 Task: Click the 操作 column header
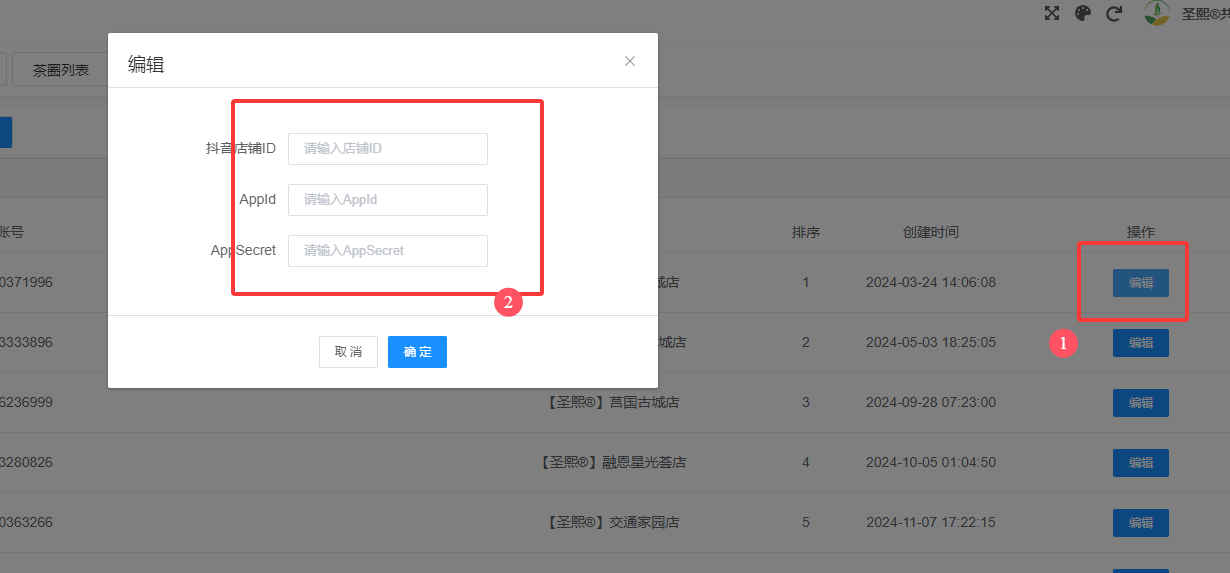click(1141, 232)
